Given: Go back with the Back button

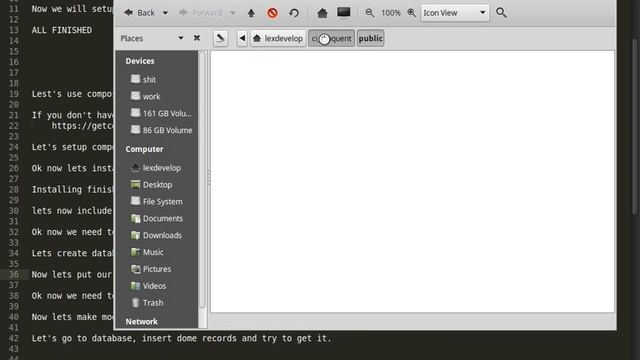Looking at the screenshot, I should (139, 13).
